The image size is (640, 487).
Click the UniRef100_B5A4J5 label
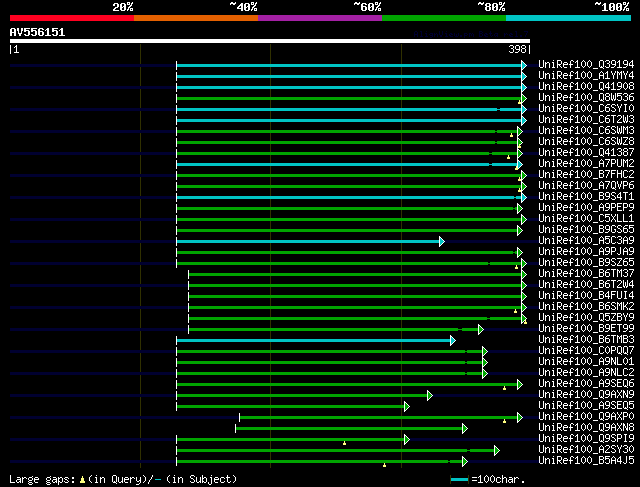[586, 461]
